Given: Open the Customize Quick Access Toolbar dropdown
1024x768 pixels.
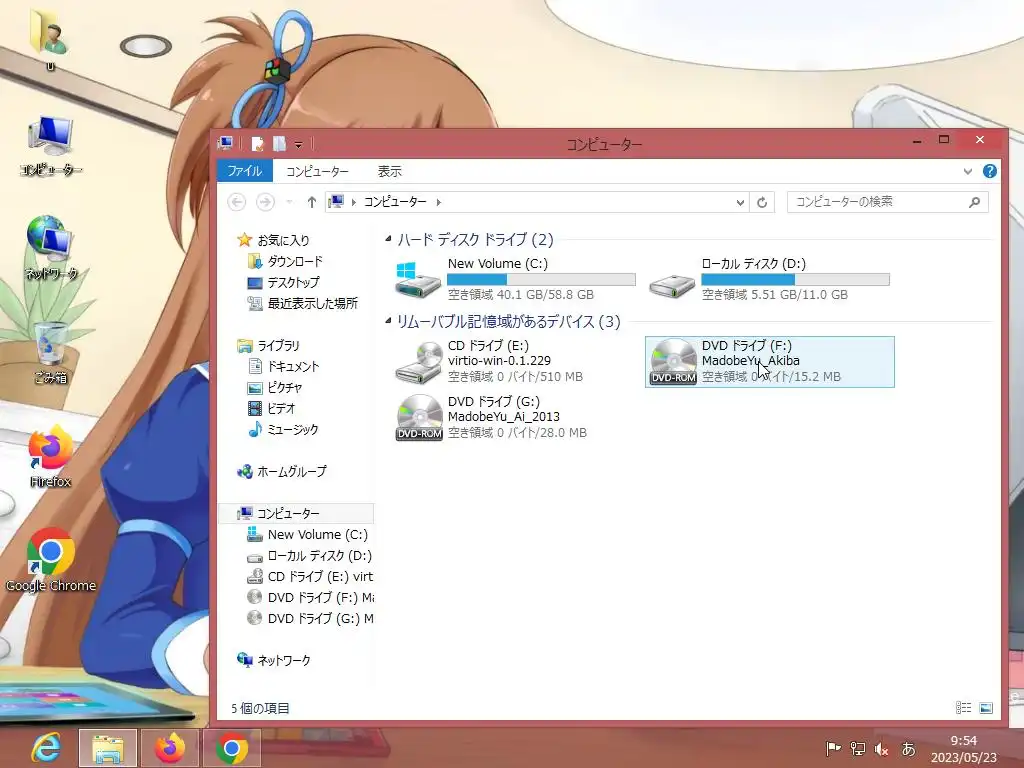Looking at the screenshot, I should pos(298,144).
